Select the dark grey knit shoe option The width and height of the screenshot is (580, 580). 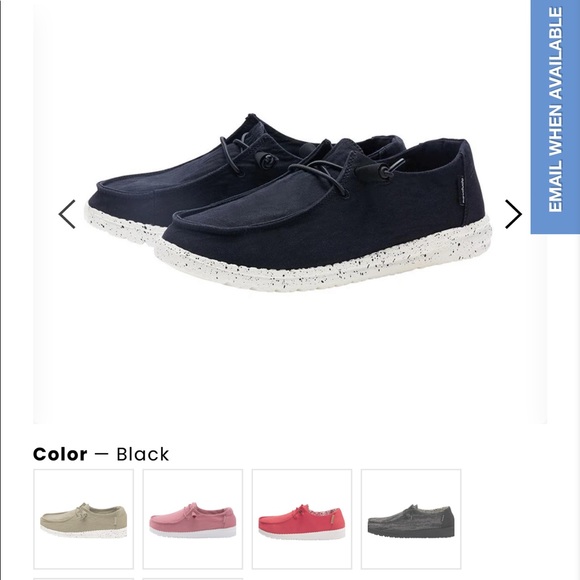point(411,519)
